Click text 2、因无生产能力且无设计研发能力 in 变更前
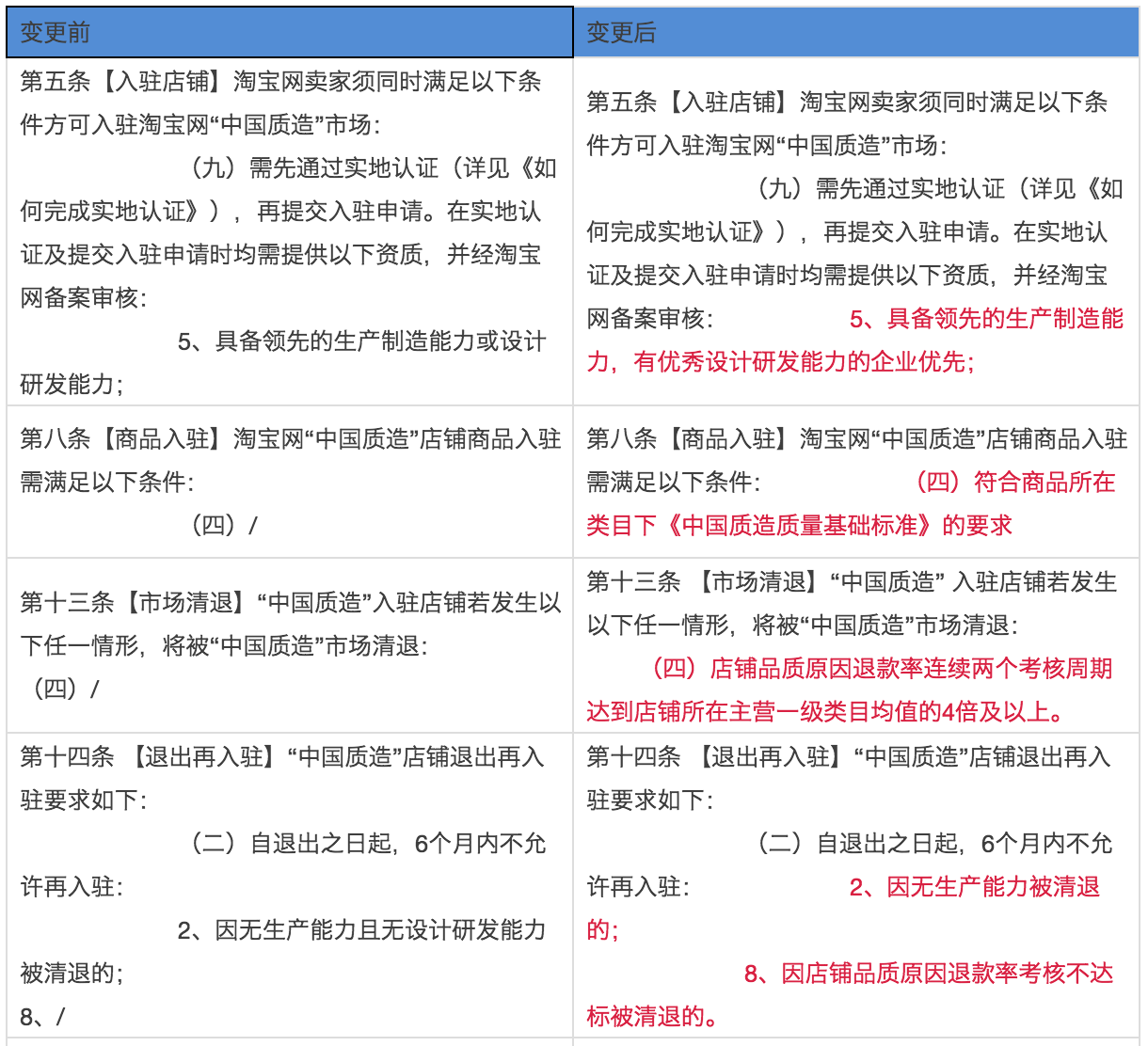1148x1046 pixels. [361, 930]
